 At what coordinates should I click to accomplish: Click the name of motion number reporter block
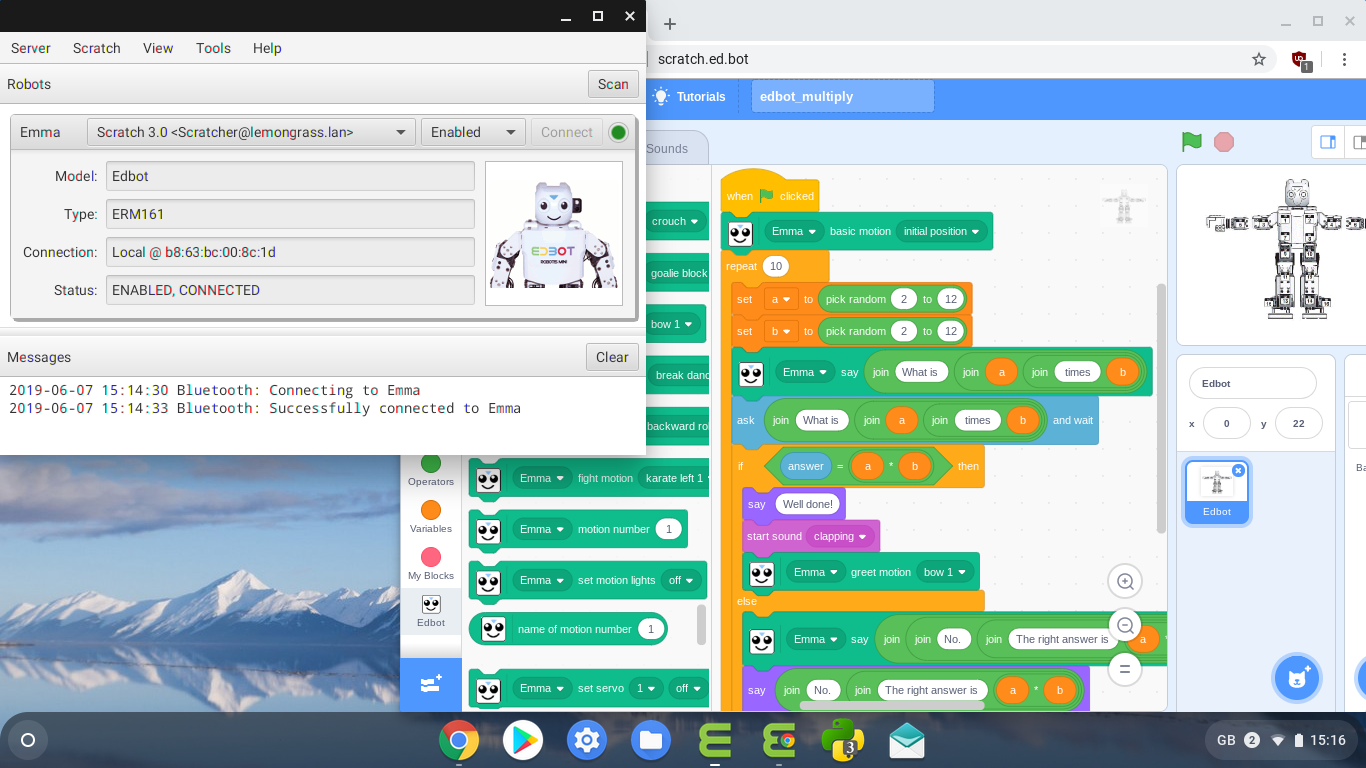(x=567, y=629)
